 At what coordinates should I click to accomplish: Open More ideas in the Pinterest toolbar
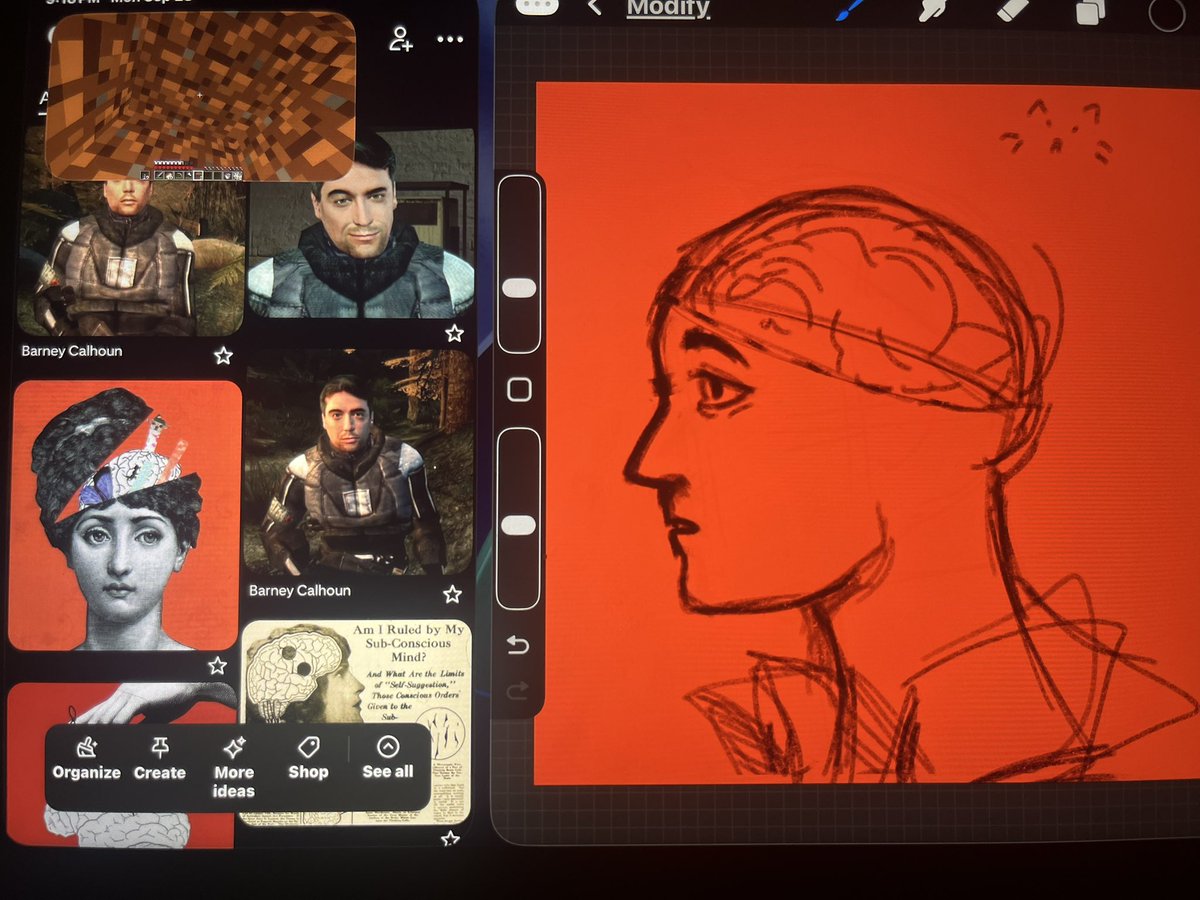(234, 768)
